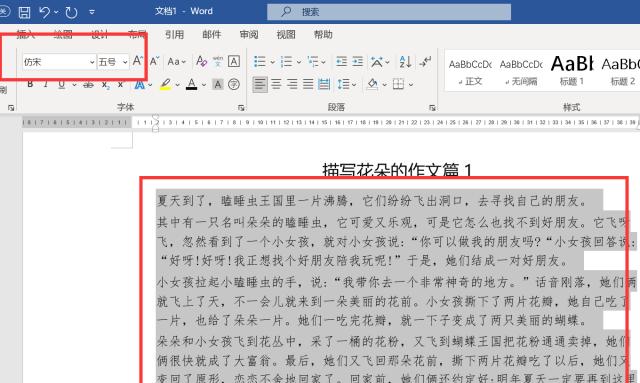Toggle strikethrough formatting
This screenshot has height=383, width=640.
(x=88, y=85)
